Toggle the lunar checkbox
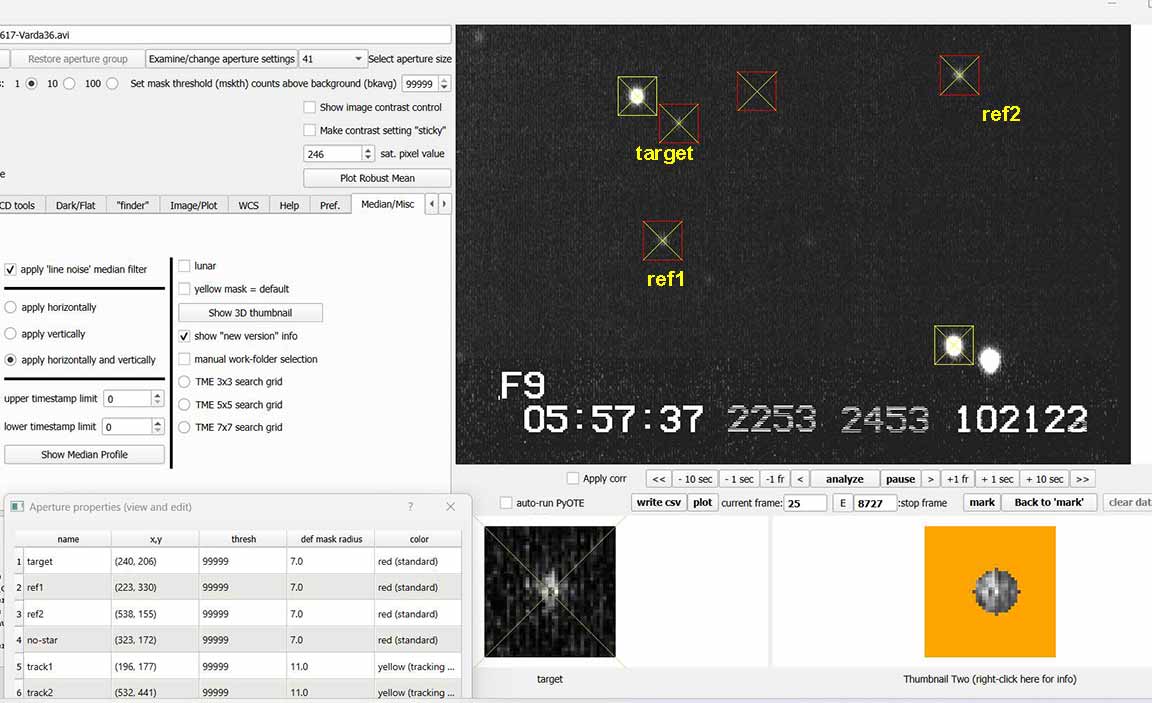The image size is (1152, 703). coord(184,266)
